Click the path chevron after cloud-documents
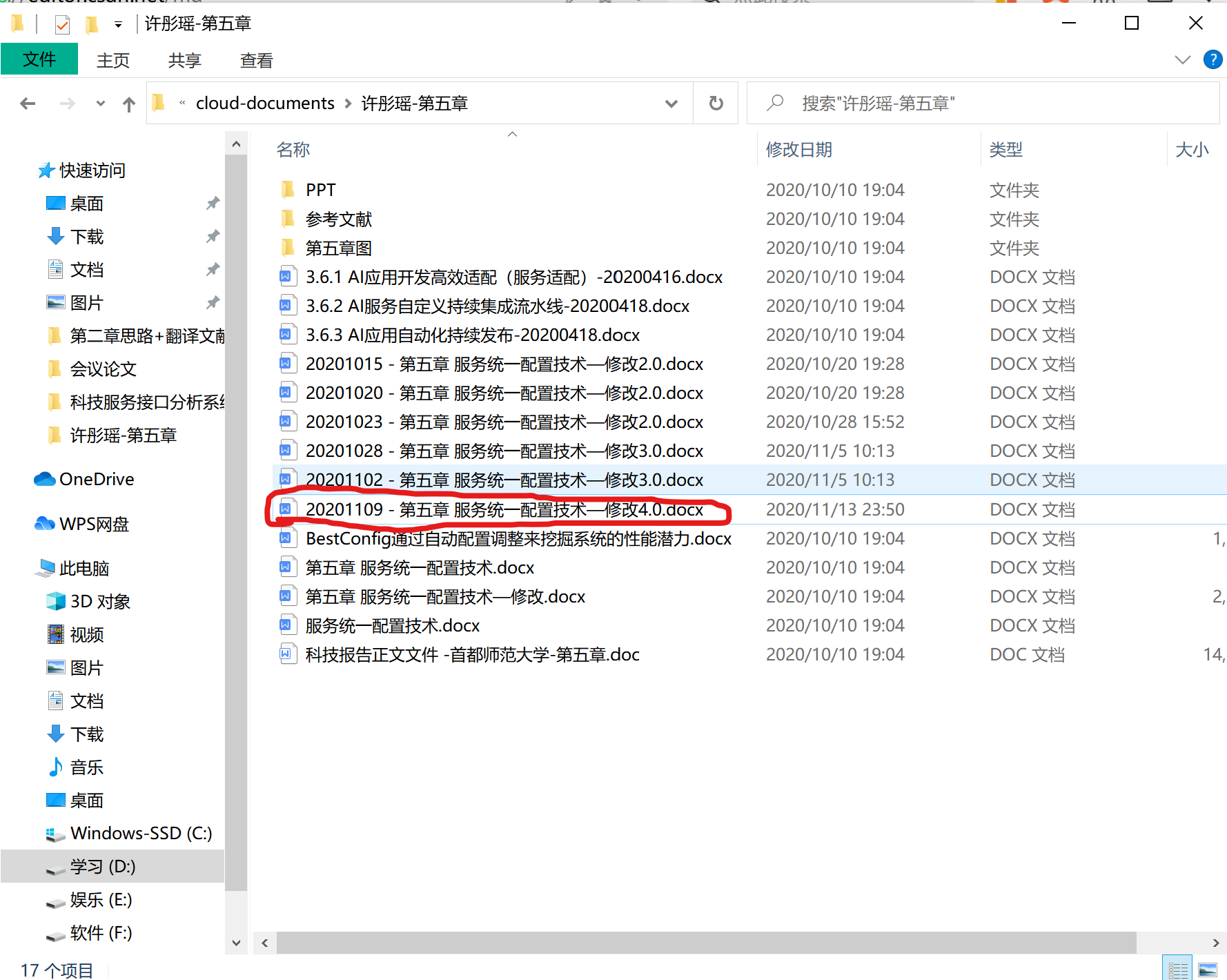The height and width of the screenshot is (980, 1227). pos(348,104)
